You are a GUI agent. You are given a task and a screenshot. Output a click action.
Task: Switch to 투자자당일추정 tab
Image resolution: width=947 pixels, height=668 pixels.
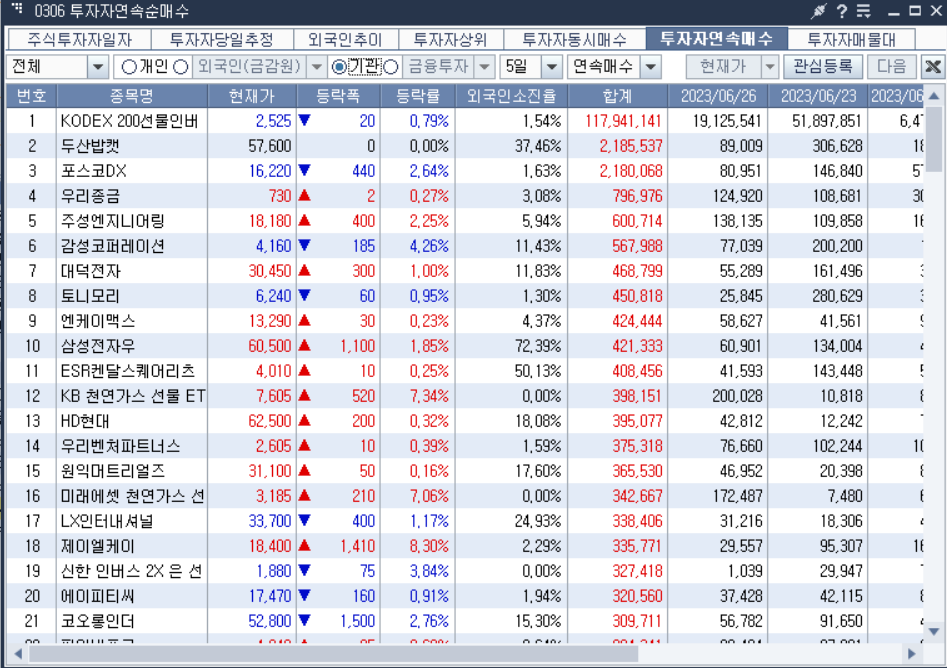click(x=222, y=40)
